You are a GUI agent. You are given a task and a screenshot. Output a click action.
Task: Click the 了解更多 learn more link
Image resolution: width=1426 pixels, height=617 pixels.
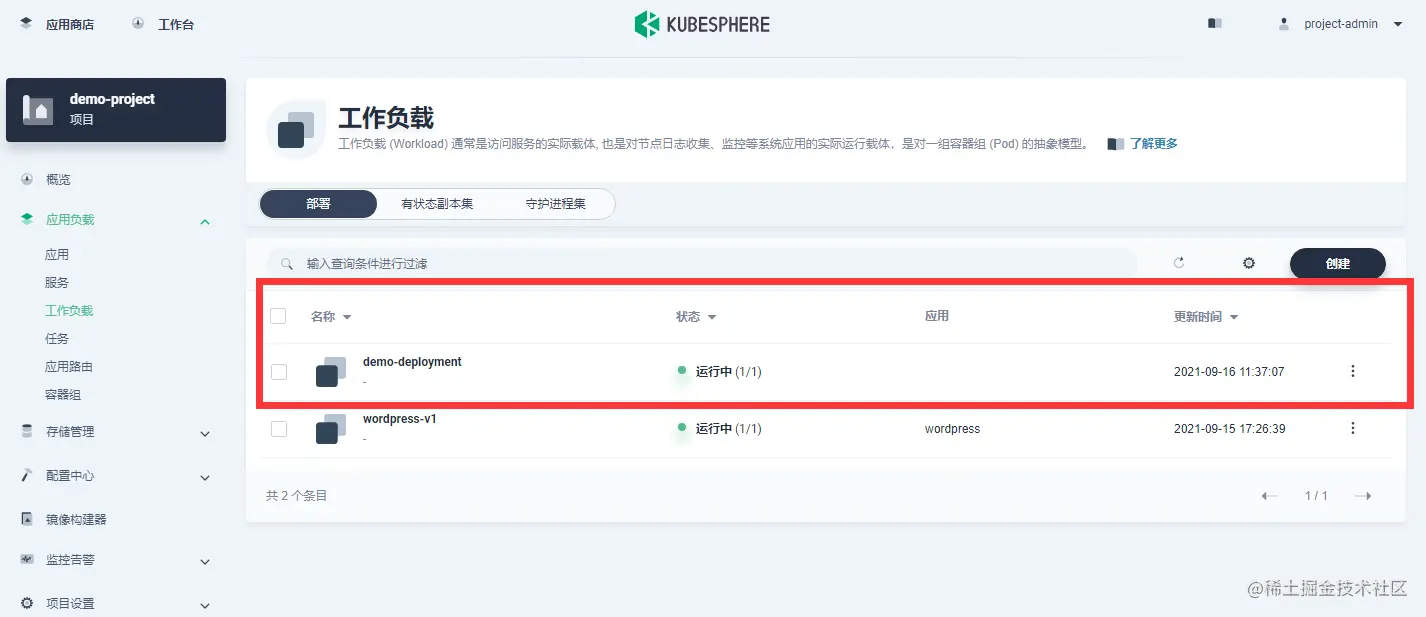pyautogui.click(x=1154, y=144)
